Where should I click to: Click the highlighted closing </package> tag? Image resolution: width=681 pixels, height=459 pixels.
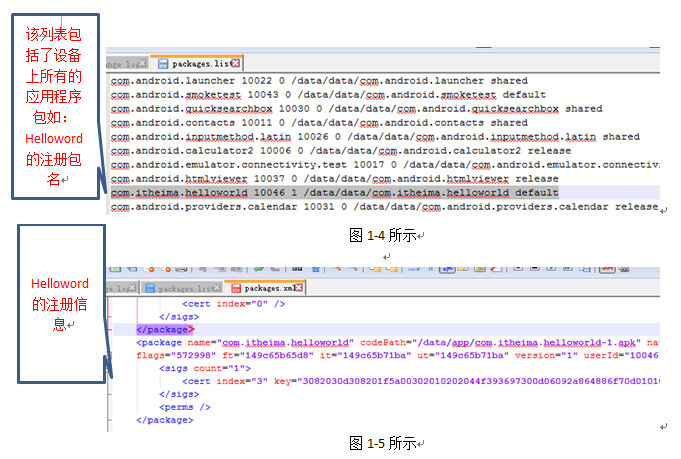(165, 330)
